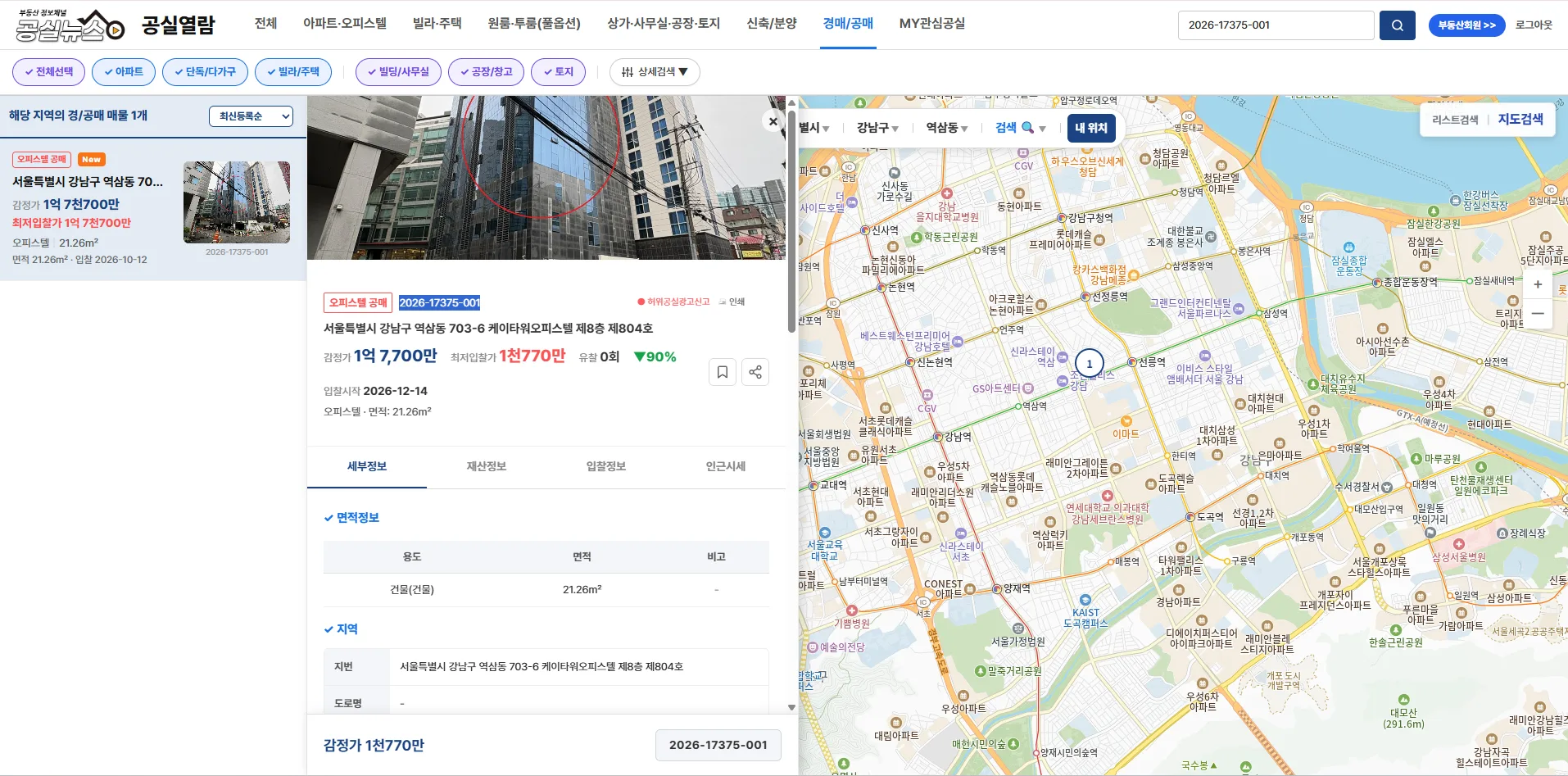Click the 잠실종합운동장 map icon
Viewport: 1568px width, 776px height.
tap(1349, 247)
